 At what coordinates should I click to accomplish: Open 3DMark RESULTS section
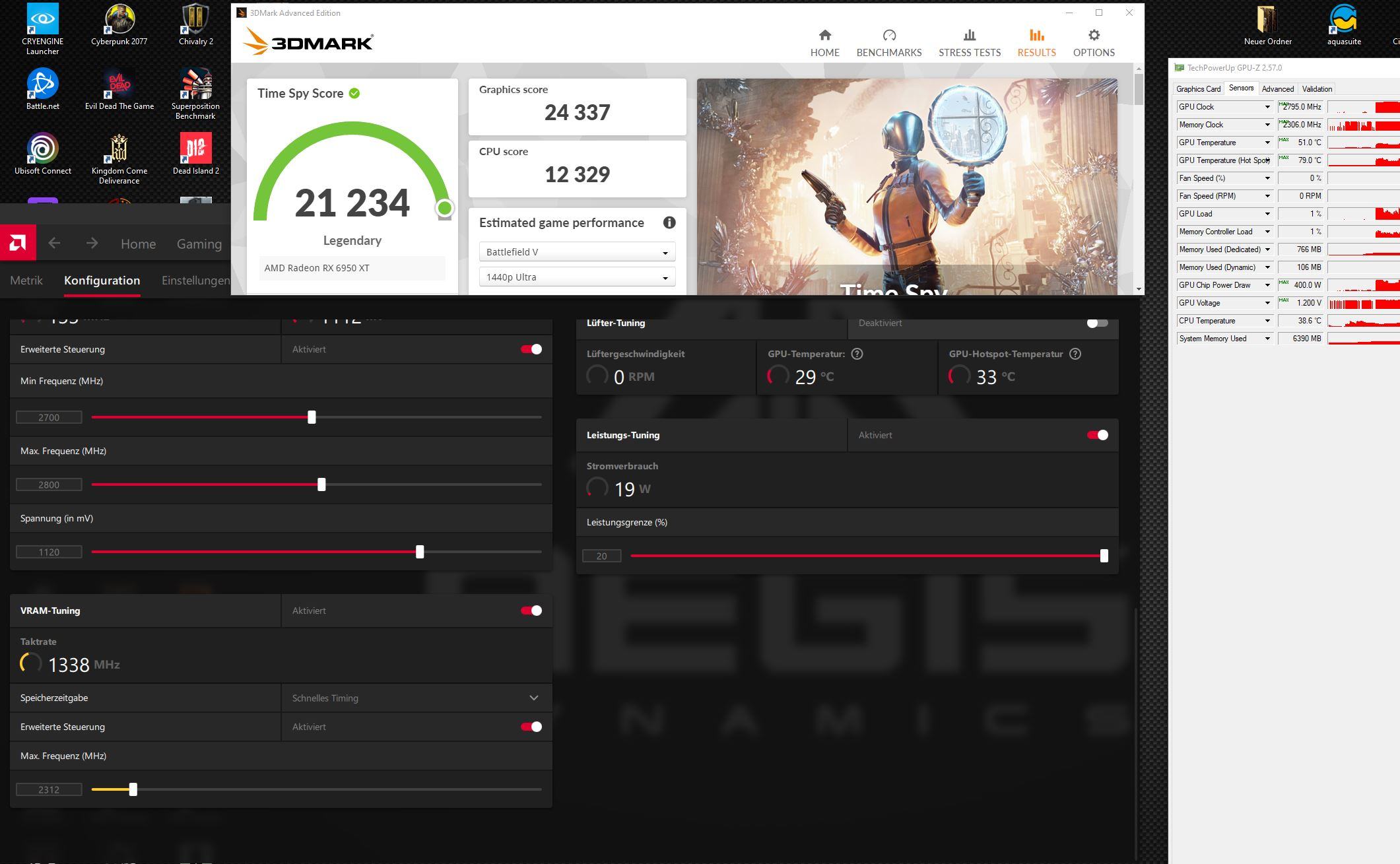click(x=1036, y=43)
